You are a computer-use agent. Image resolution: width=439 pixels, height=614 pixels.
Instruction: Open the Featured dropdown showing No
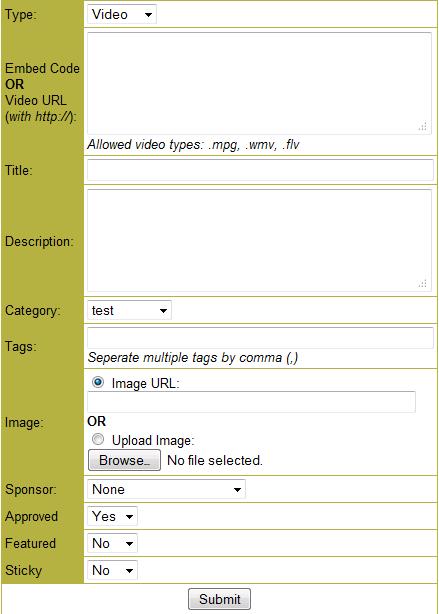pyautogui.click(x=112, y=543)
